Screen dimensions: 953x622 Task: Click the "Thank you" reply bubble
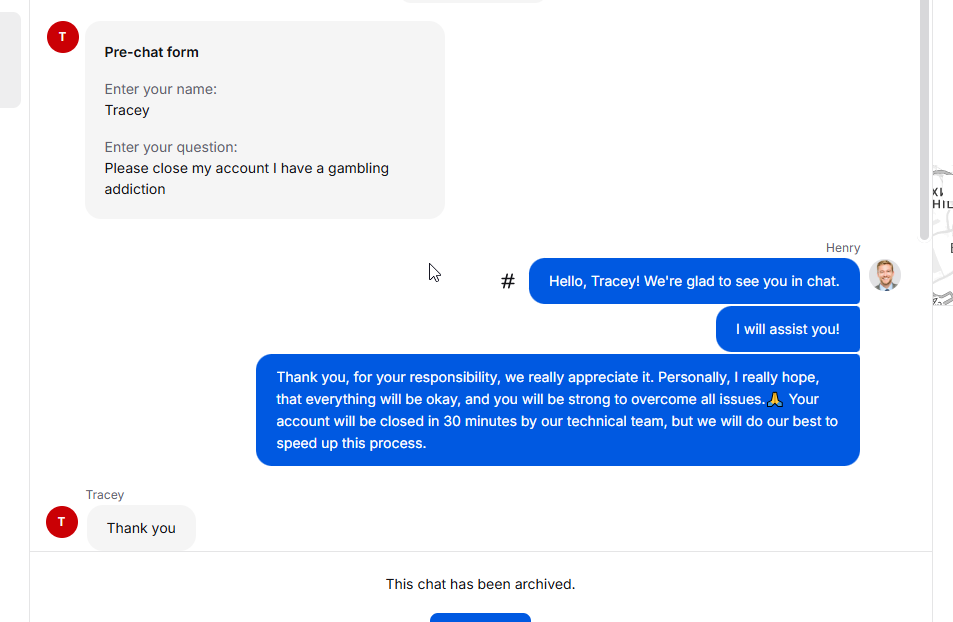(141, 528)
